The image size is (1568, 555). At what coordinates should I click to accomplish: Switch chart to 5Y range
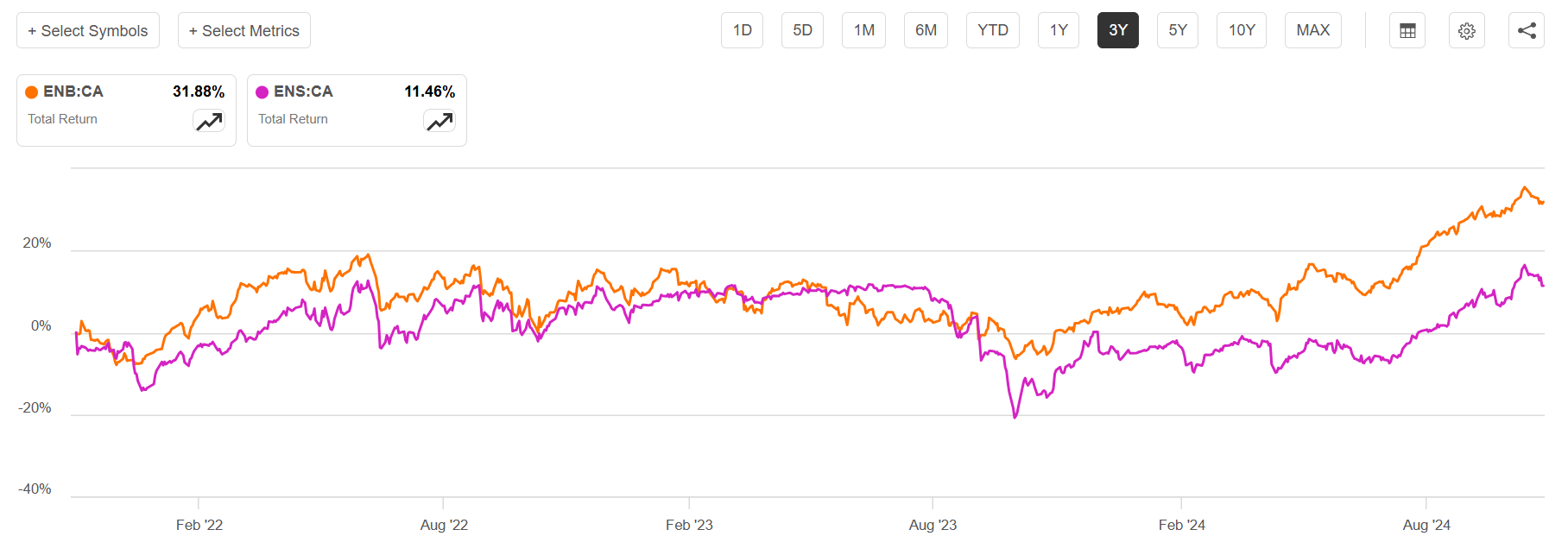1178,30
